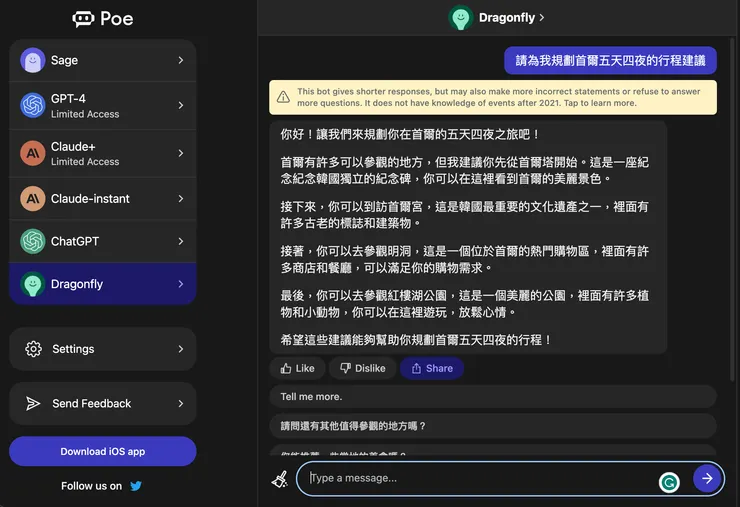Screen dimensions: 740x507
Task: Click the warning triangle icon in notice
Action: point(283,97)
